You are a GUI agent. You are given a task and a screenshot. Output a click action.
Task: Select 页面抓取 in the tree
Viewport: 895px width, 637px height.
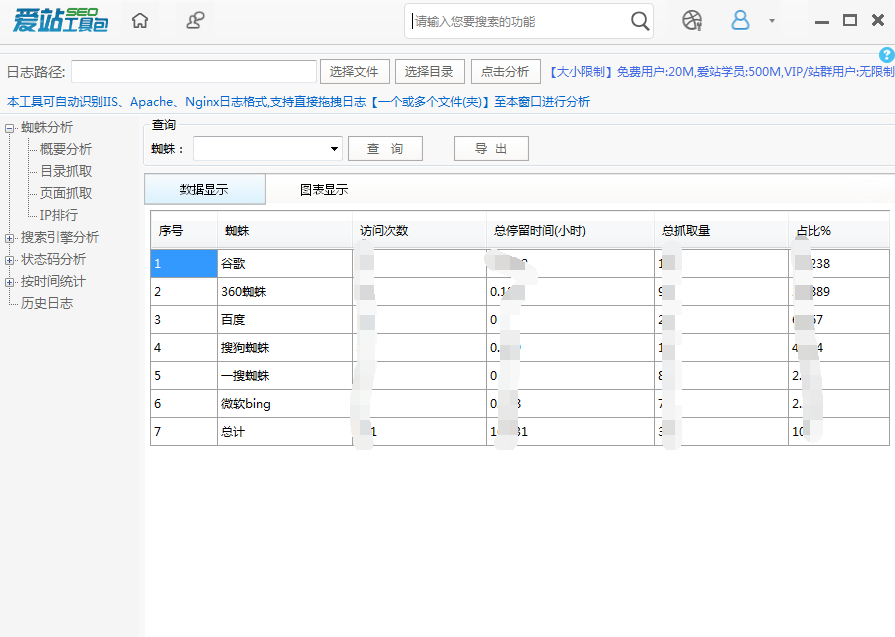66,193
